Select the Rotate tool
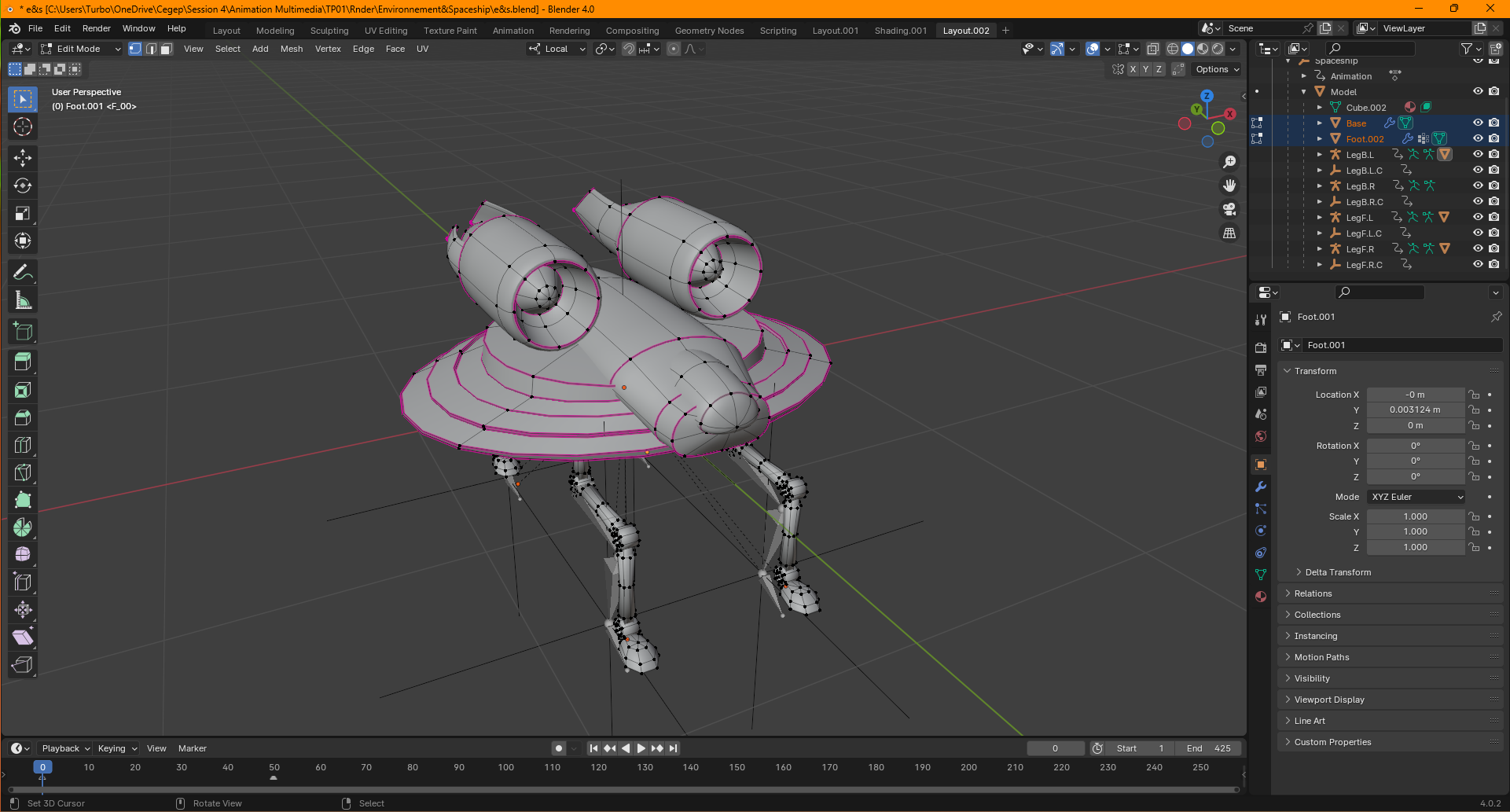 point(23,186)
